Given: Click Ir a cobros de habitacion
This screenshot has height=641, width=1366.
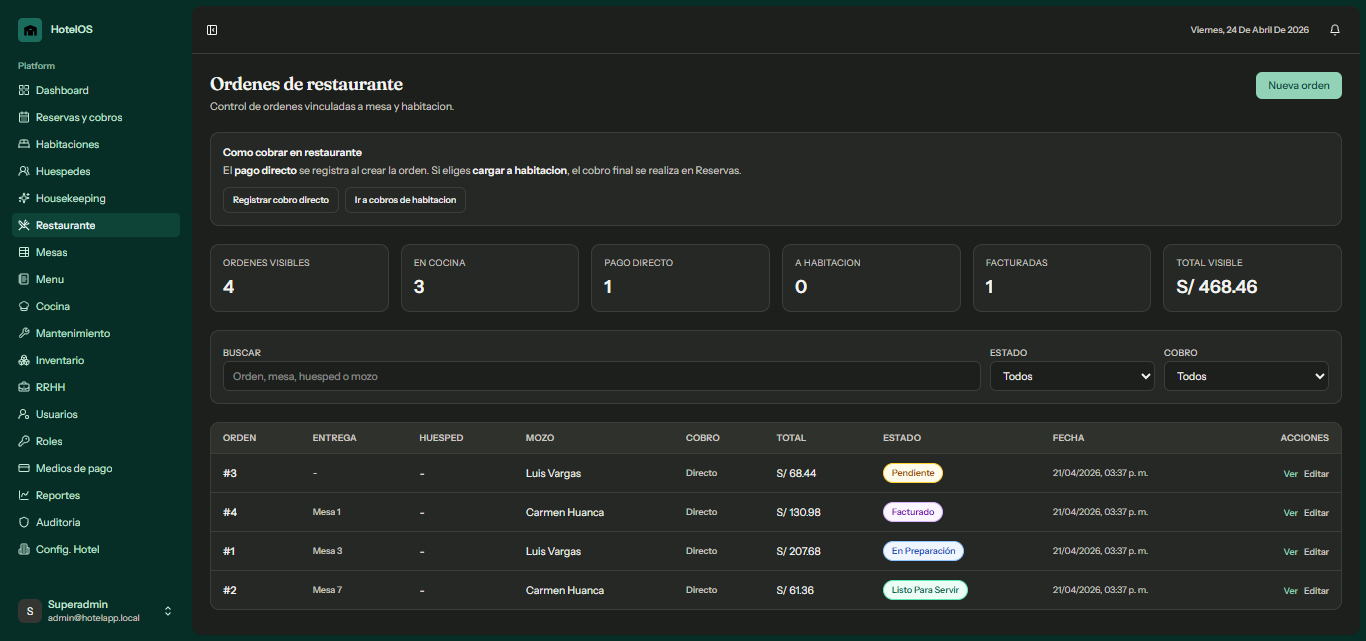Looking at the screenshot, I should point(405,200).
